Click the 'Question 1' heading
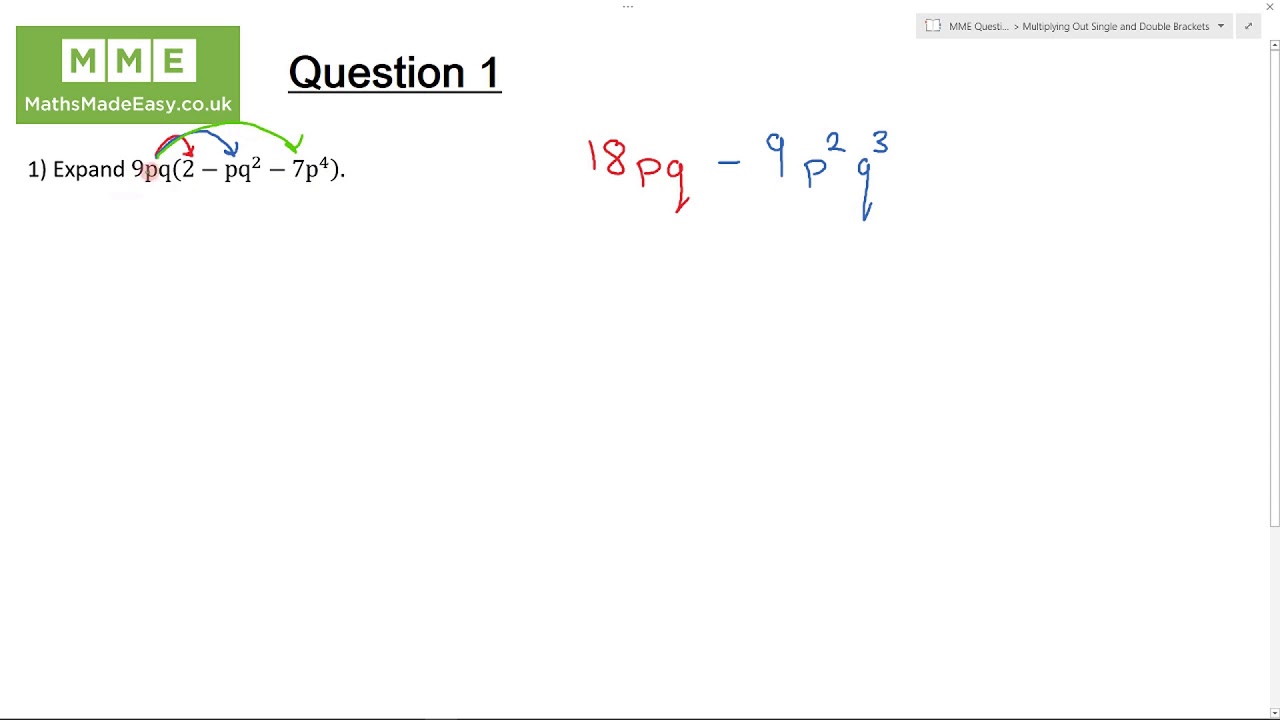Image resolution: width=1280 pixels, height=720 pixels. pos(394,73)
